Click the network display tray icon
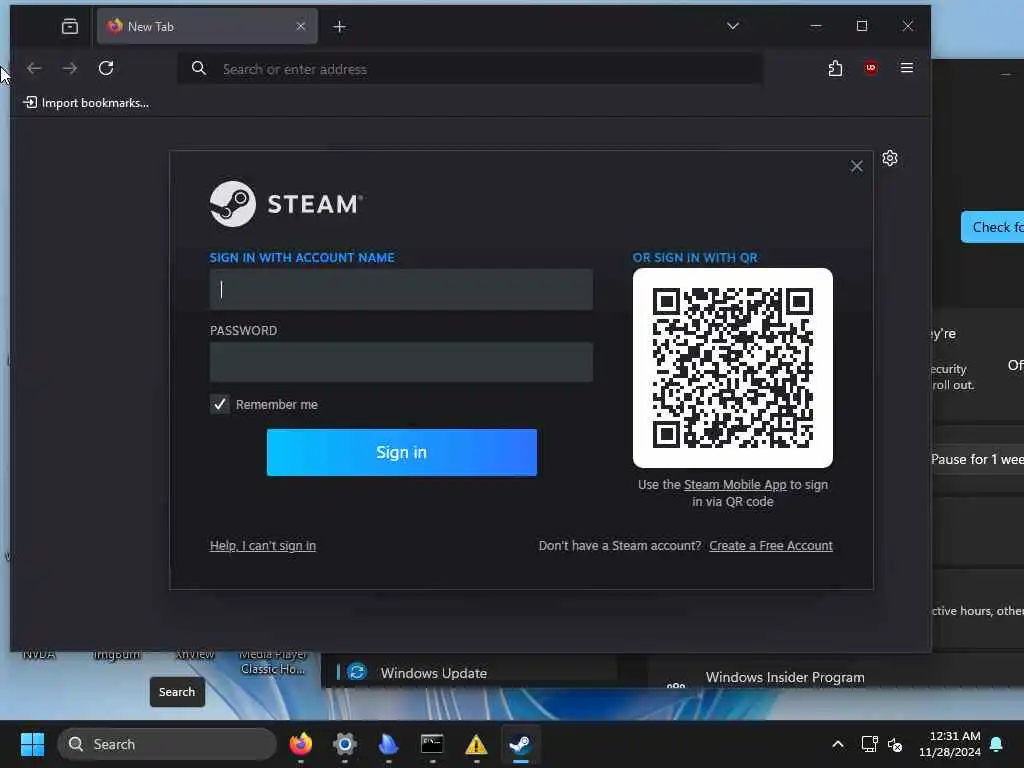 click(x=869, y=744)
